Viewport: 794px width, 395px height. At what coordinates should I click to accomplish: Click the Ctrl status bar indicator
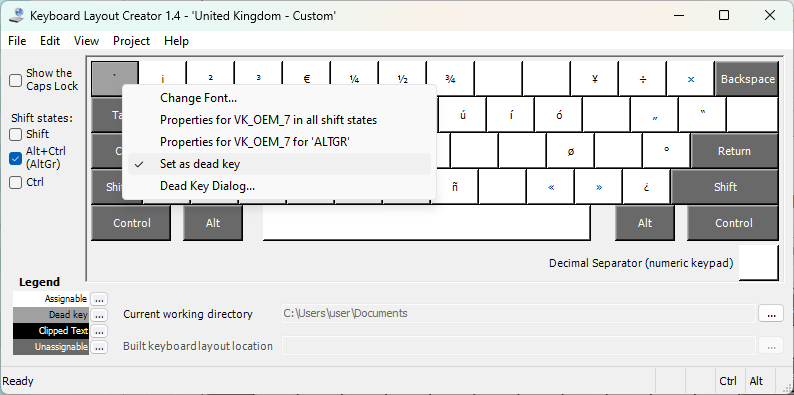point(728,381)
